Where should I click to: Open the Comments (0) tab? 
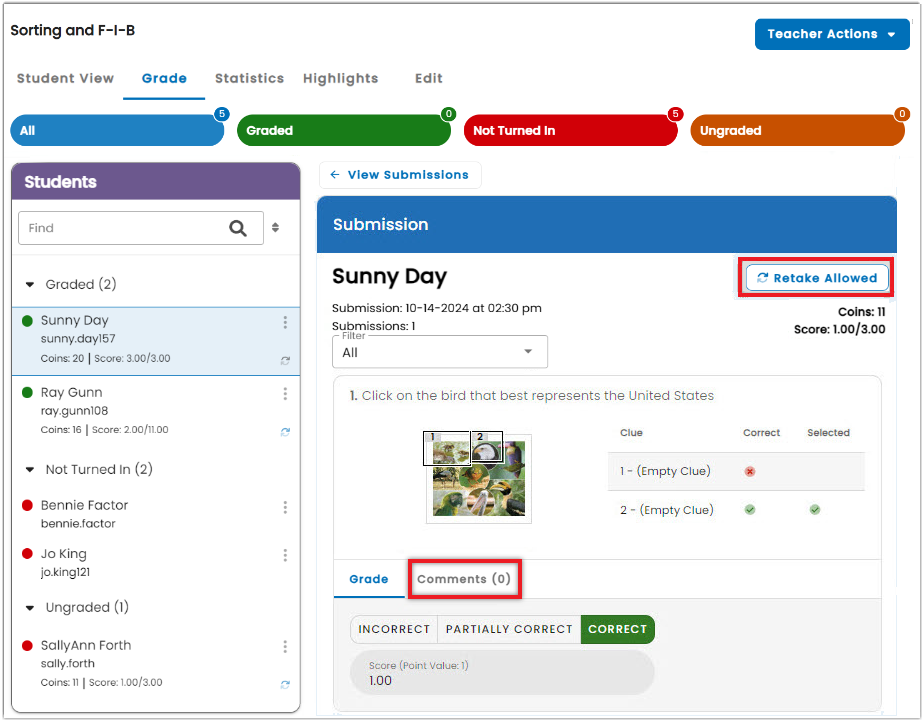(464, 579)
